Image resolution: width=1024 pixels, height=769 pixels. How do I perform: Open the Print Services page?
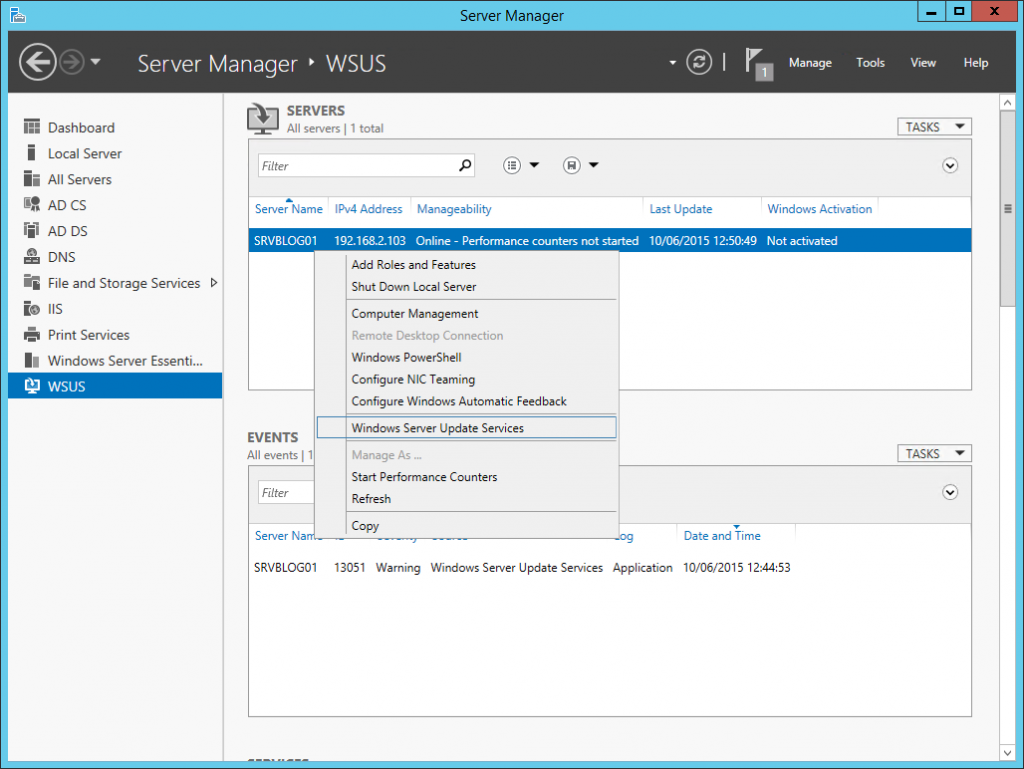pos(88,334)
